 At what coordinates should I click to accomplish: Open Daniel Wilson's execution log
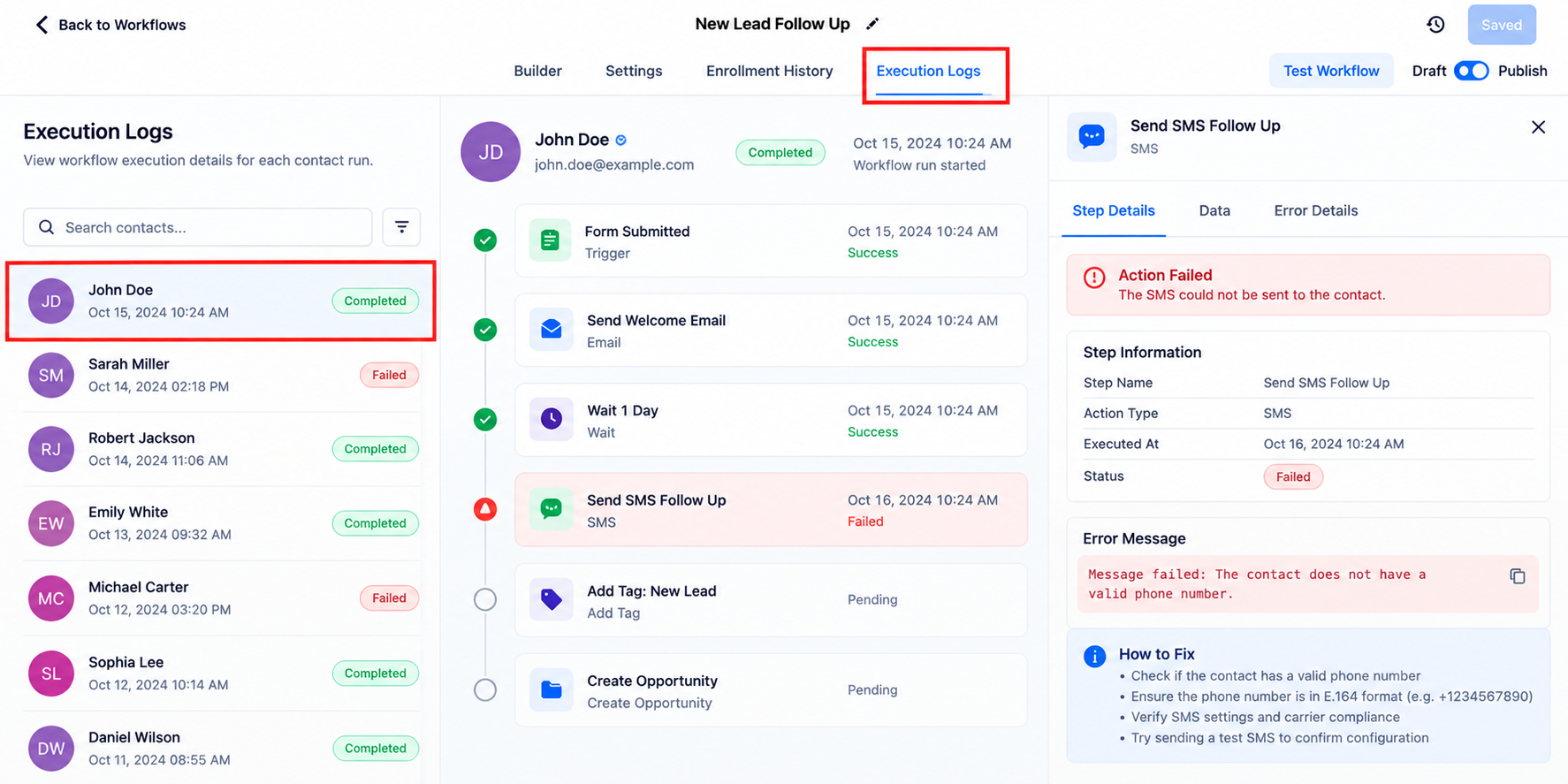point(222,748)
